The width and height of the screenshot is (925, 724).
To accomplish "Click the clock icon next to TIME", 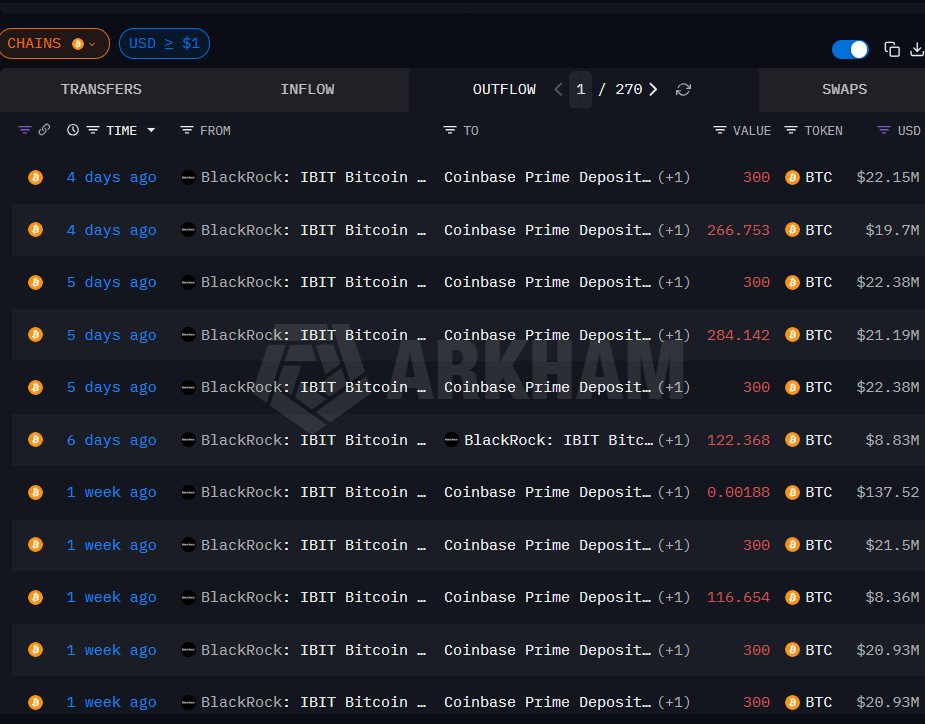I will [73, 130].
